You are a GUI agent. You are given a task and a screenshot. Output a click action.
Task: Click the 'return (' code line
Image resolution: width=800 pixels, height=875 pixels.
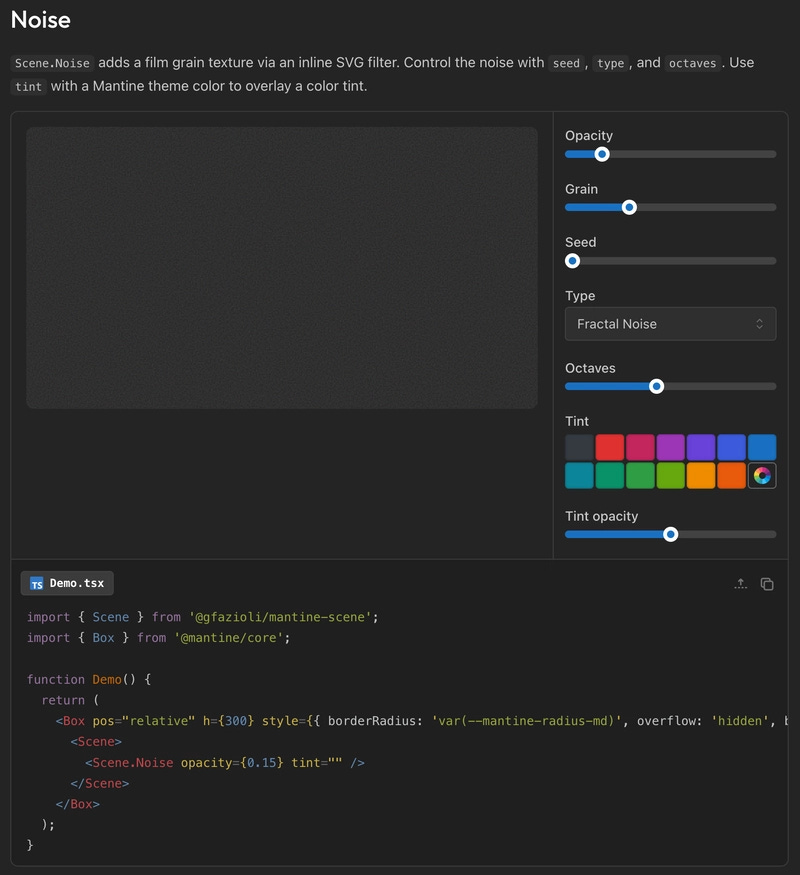coord(70,700)
